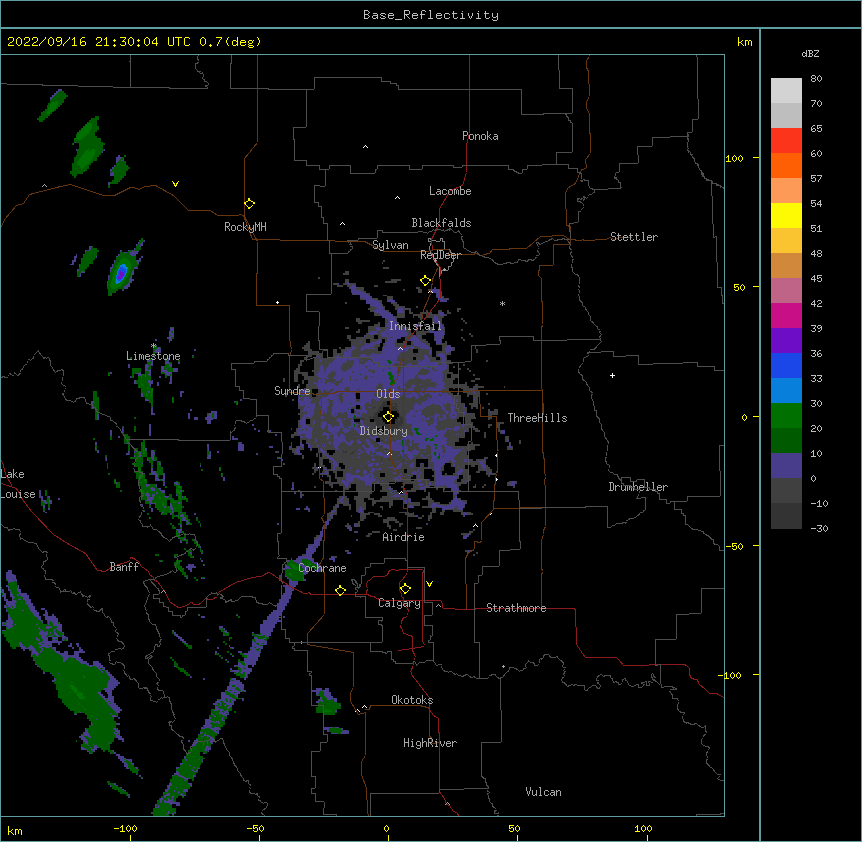Click the Vulcan city label
This screenshot has width=862, height=842.
[x=543, y=792]
